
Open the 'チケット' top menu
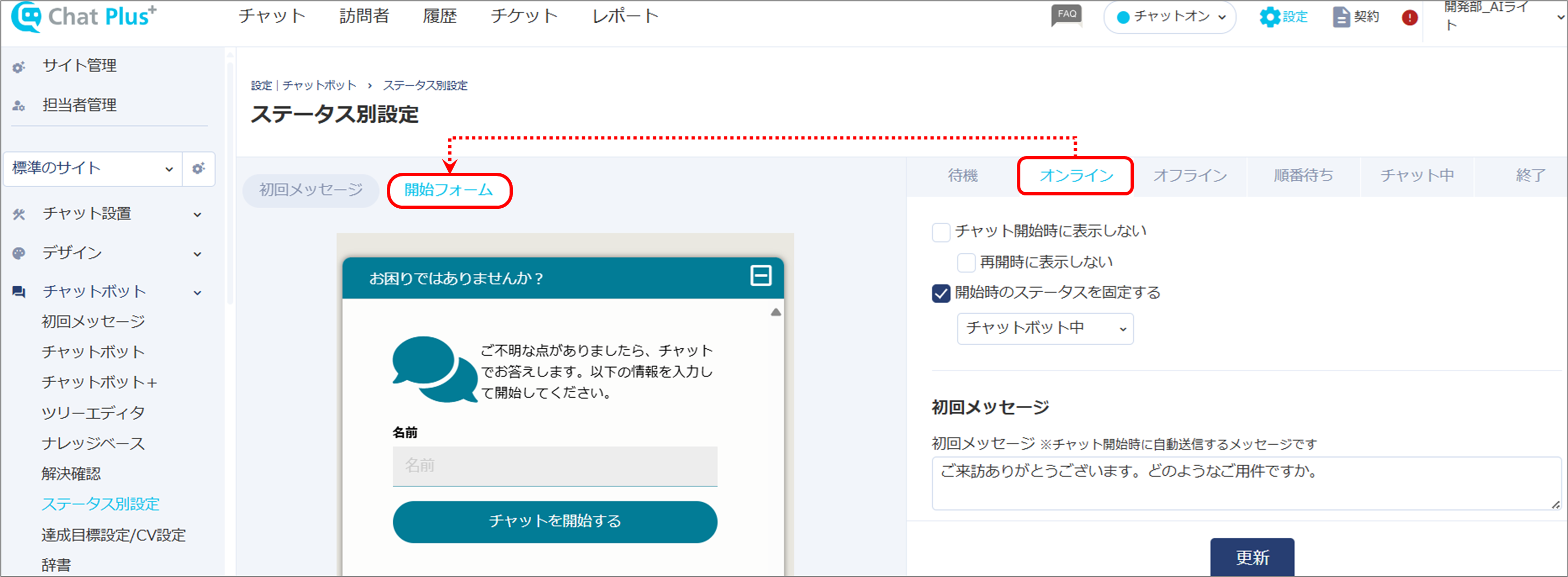click(x=524, y=16)
